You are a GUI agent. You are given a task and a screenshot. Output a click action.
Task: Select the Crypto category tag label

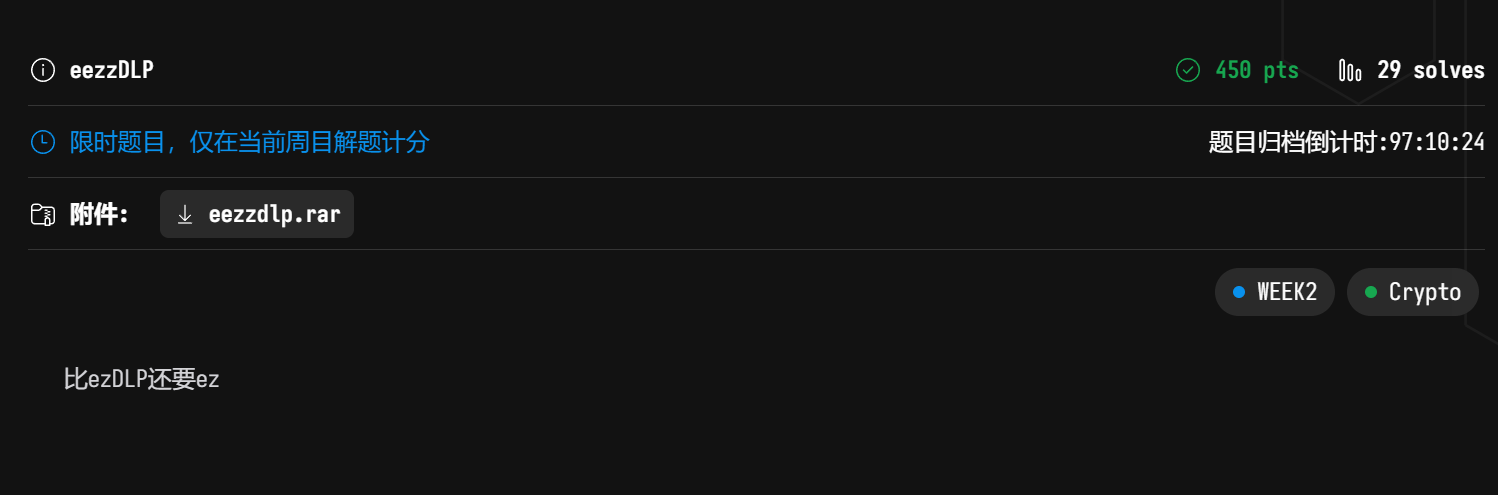point(1425,292)
